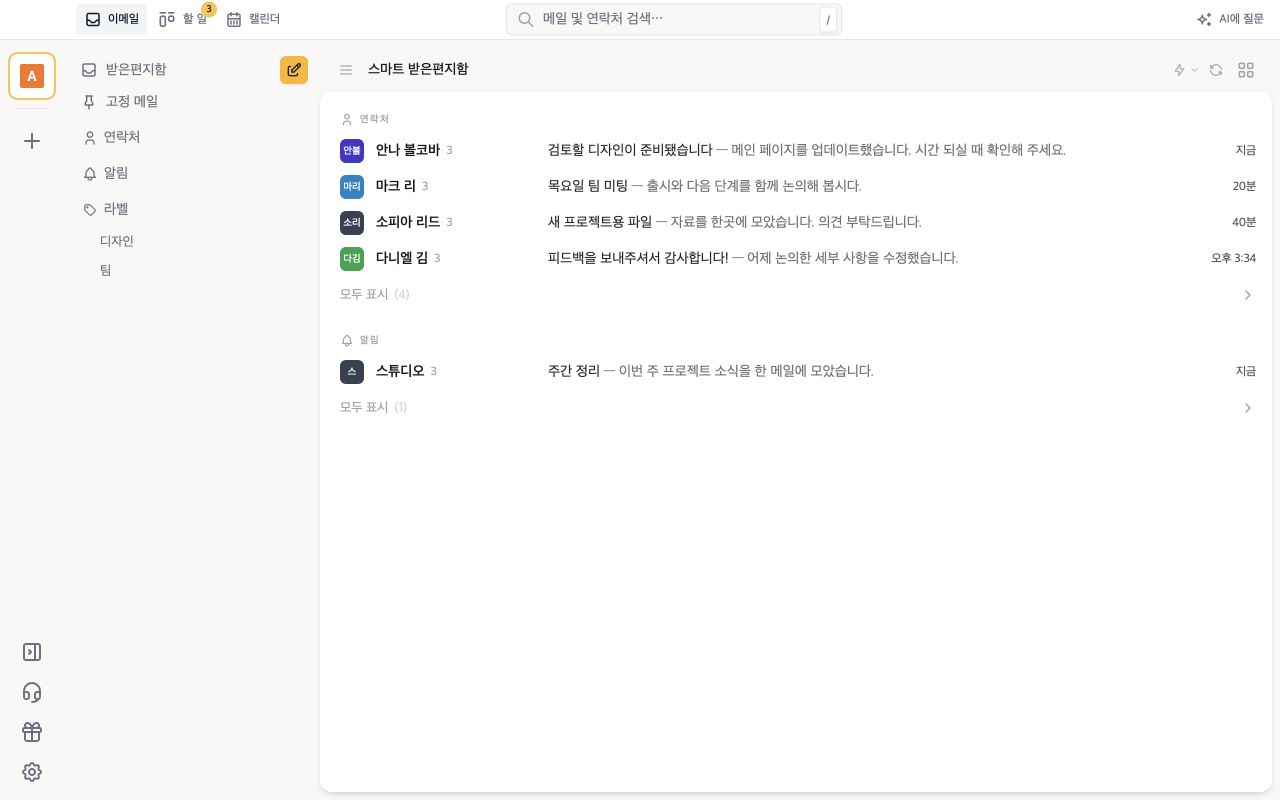Open the email 새 프로젝트용 파일

pos(798,222)
